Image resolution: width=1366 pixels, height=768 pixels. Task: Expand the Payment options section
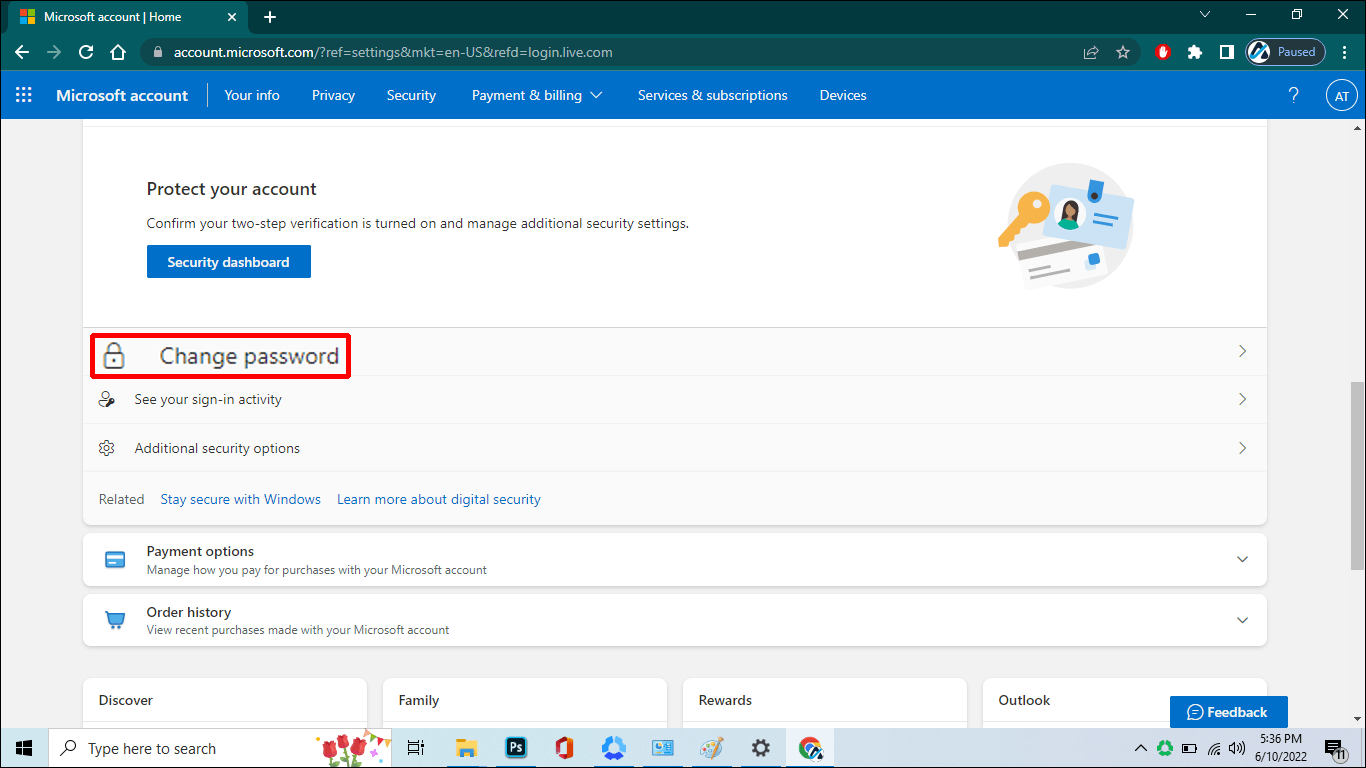1242,559
